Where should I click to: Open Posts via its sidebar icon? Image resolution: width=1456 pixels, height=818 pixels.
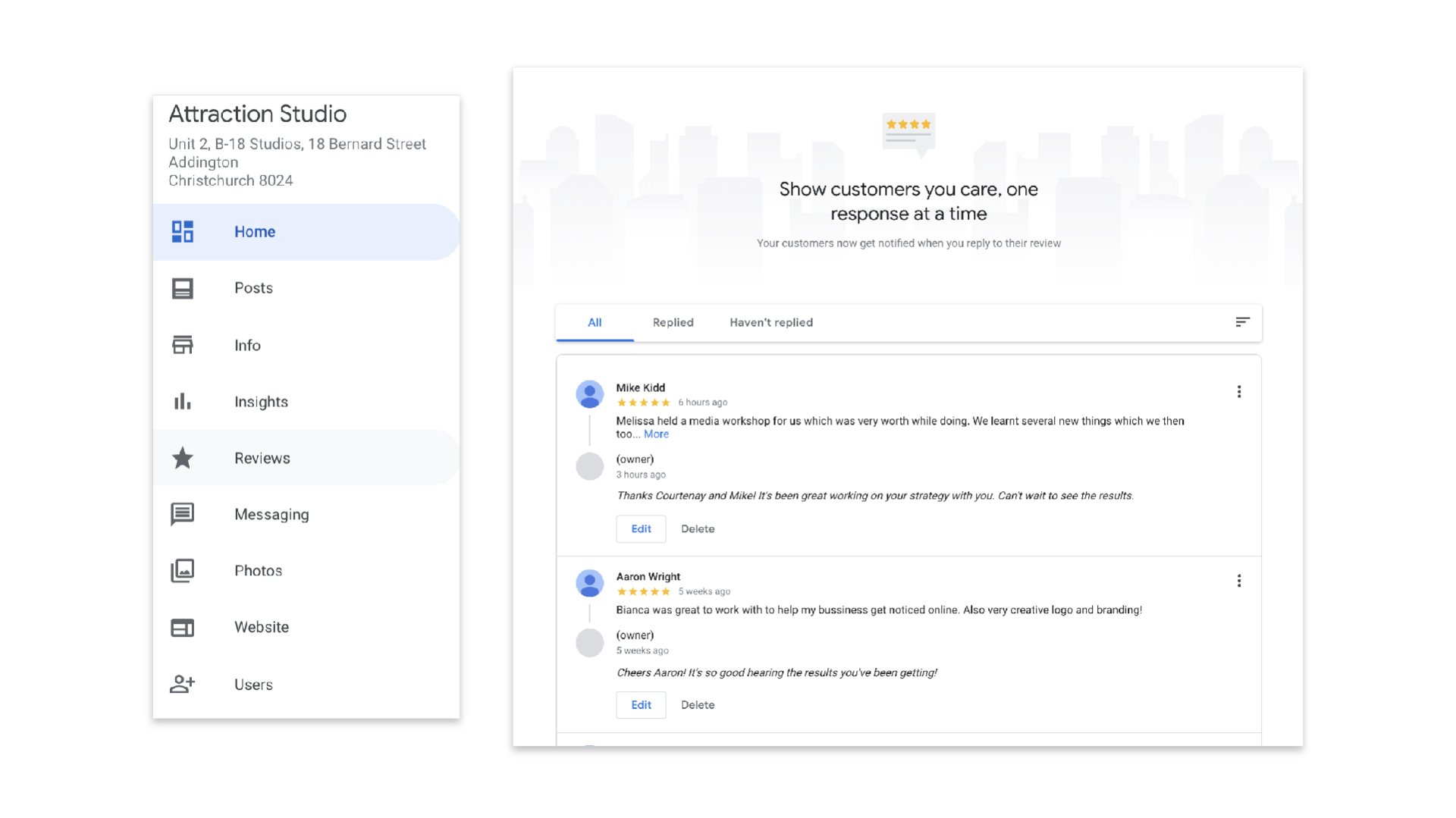pyautogui.click(x=183, y=288)
